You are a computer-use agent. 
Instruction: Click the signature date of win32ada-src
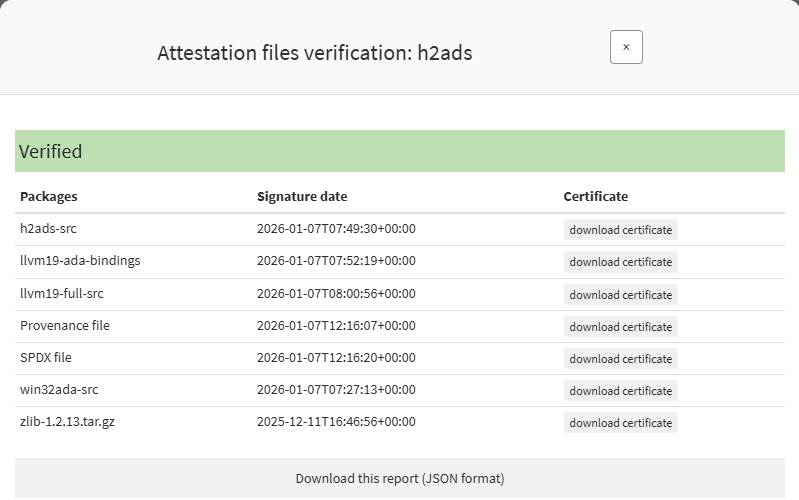click(336, 390)
